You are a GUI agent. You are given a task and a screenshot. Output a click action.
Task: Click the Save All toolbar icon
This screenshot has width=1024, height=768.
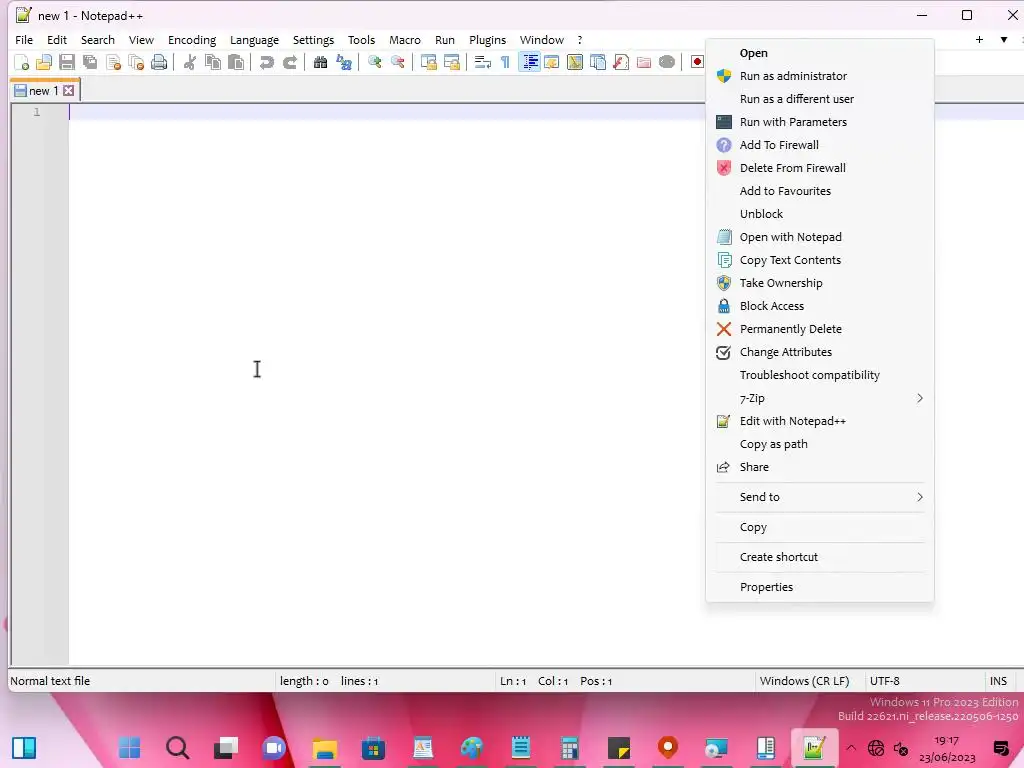90,63
